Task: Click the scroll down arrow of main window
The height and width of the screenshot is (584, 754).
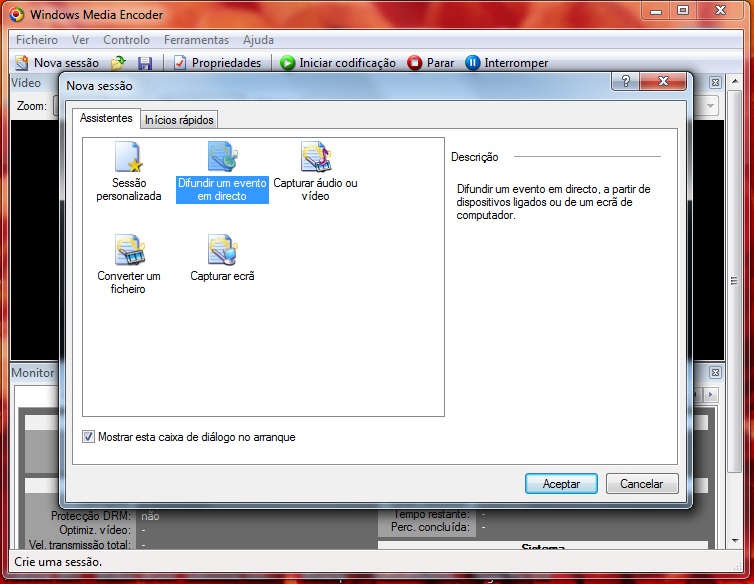Action: pos(735,541)
